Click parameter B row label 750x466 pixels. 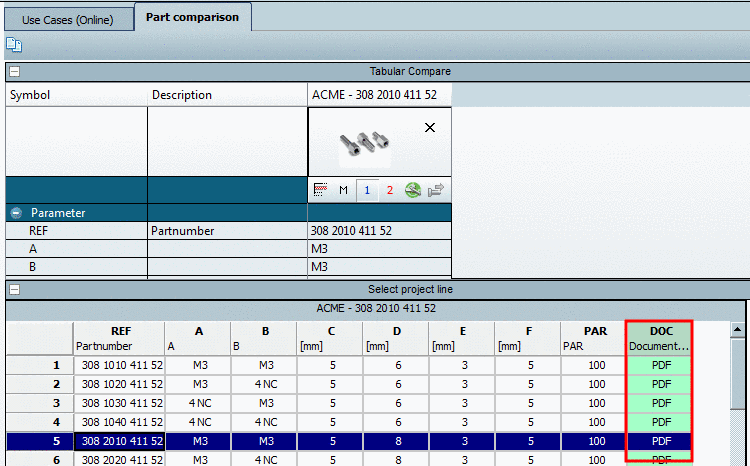33,266
